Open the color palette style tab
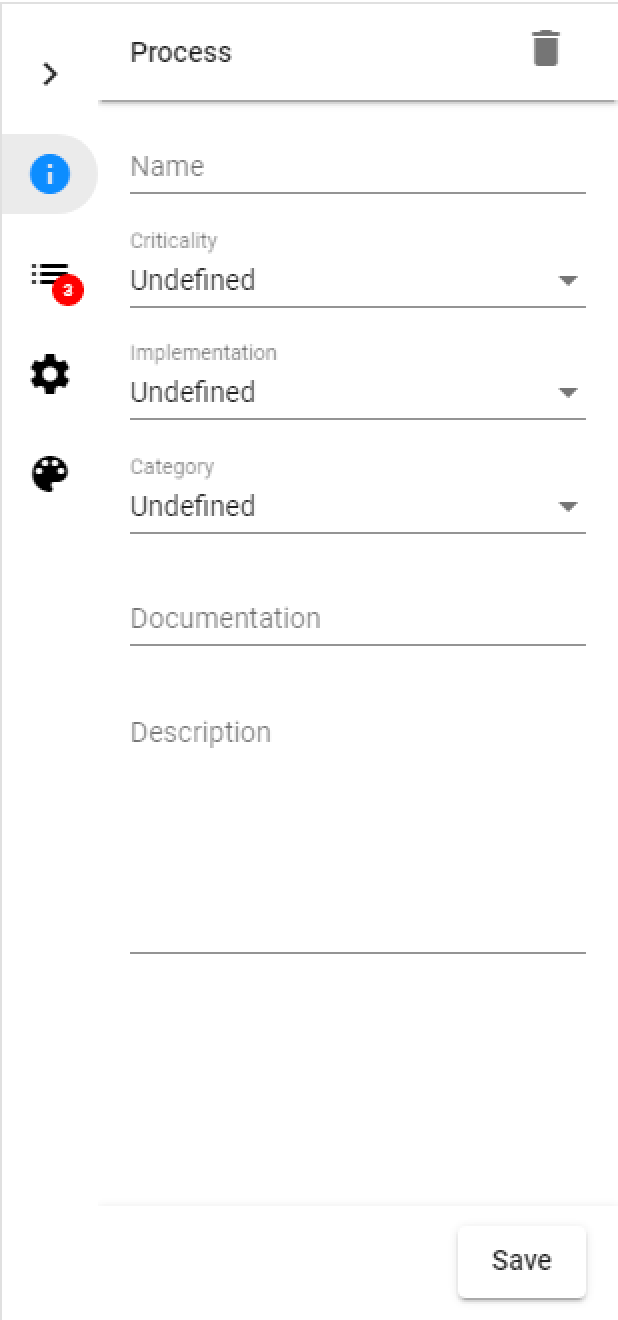618x1320 pixels. click(50, 473)
